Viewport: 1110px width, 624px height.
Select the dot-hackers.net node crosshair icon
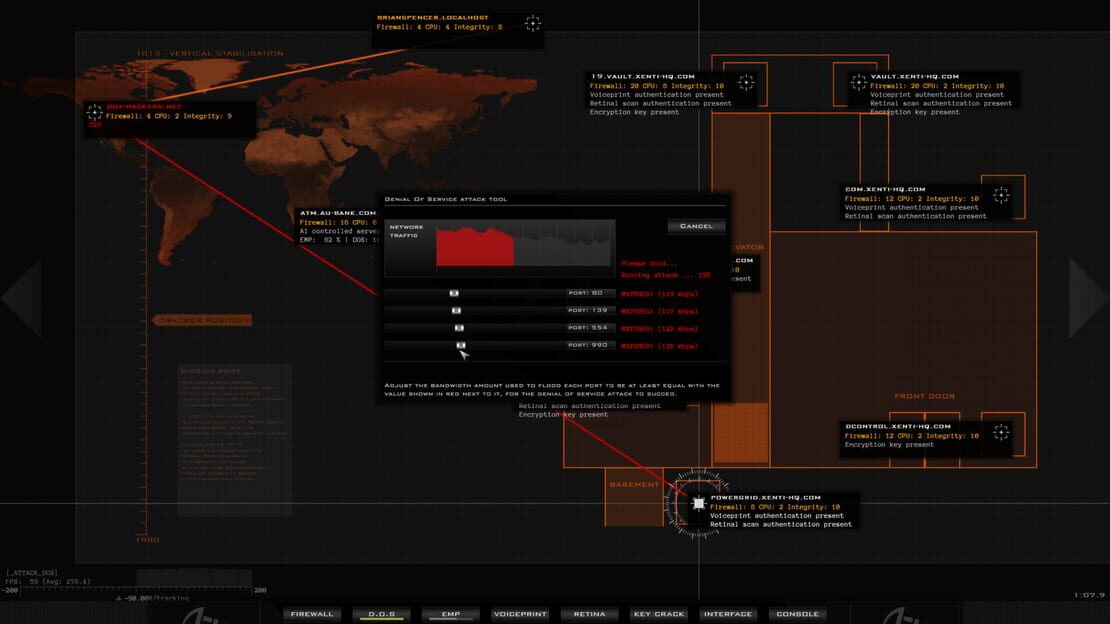coord(94,112)
